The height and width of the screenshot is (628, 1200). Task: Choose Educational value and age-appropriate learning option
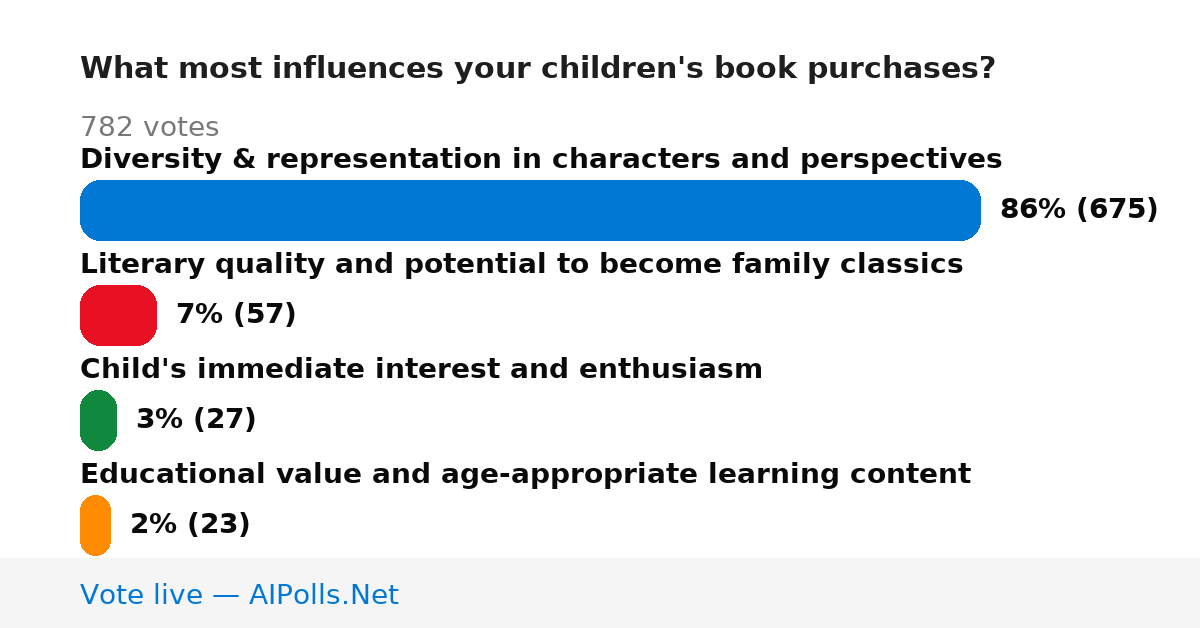coord(525,474)
